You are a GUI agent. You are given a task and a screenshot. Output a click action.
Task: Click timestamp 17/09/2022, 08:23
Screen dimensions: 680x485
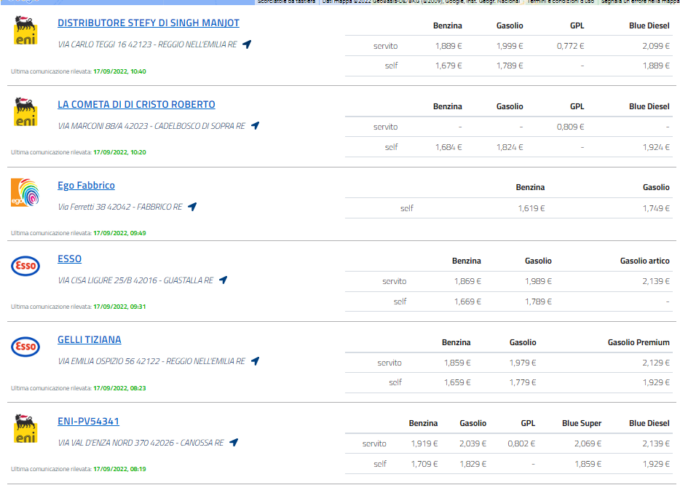pos(120,388)
